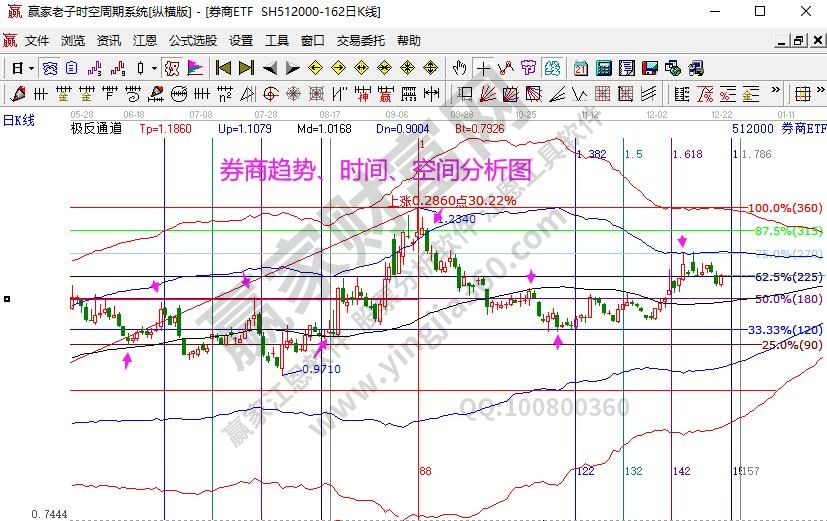This screenshot has height=521, width=827.
Task: Expand the candlestick chart type dropdown arrow
Action: tap(153, 68)
